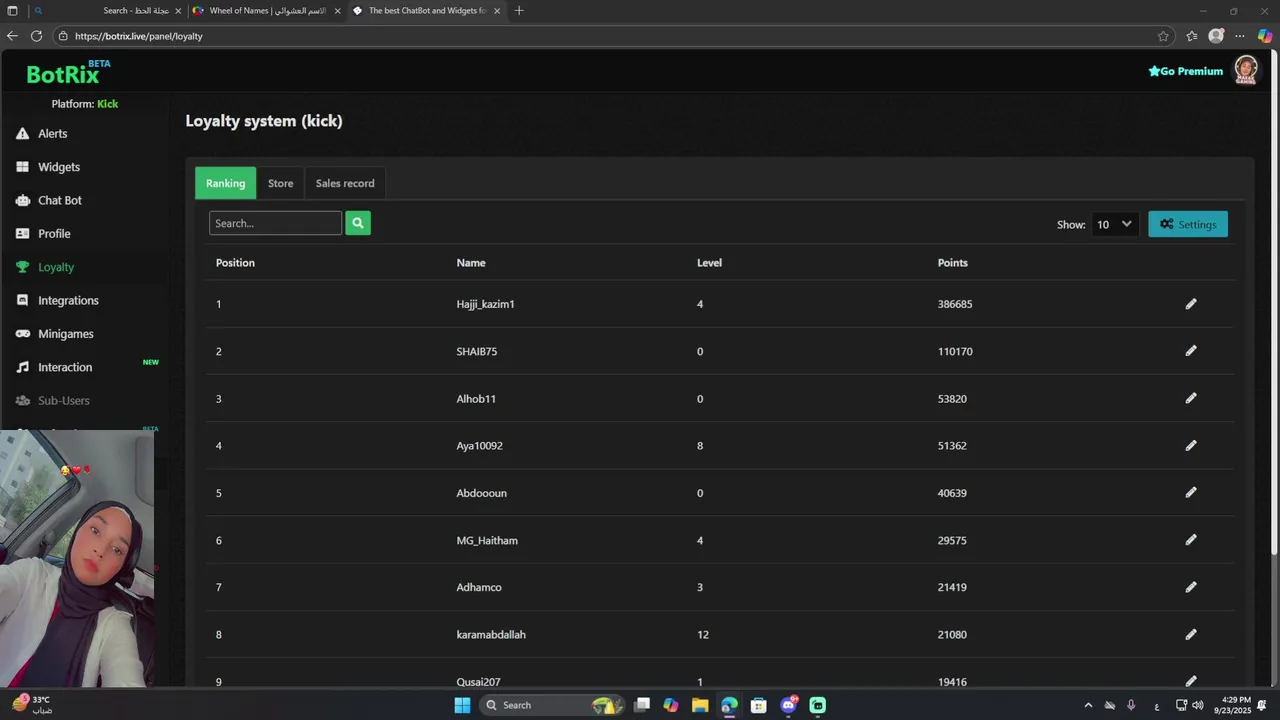This screenshot has width=1280, height=720.
Task: Switch to the Sales record tab
Action: 345,183
